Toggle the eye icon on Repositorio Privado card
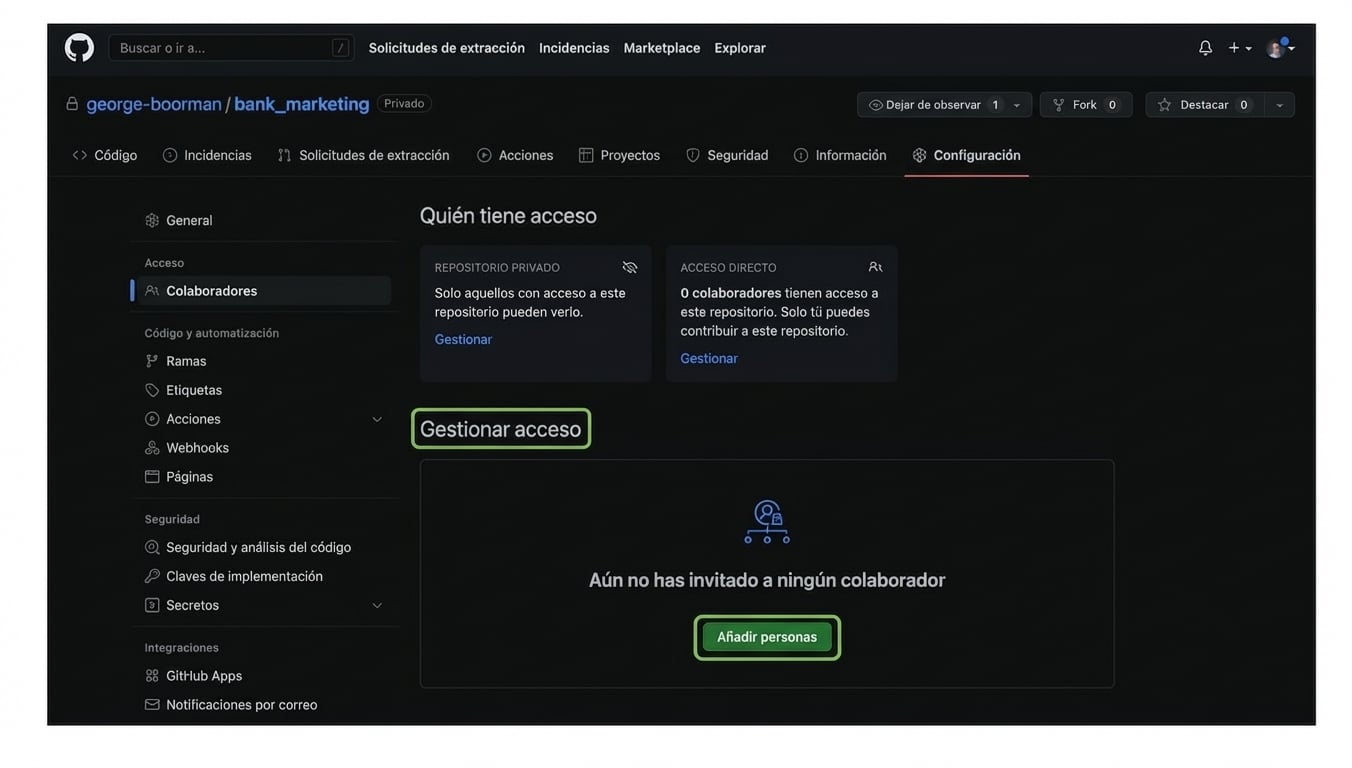 coord(628,265)
